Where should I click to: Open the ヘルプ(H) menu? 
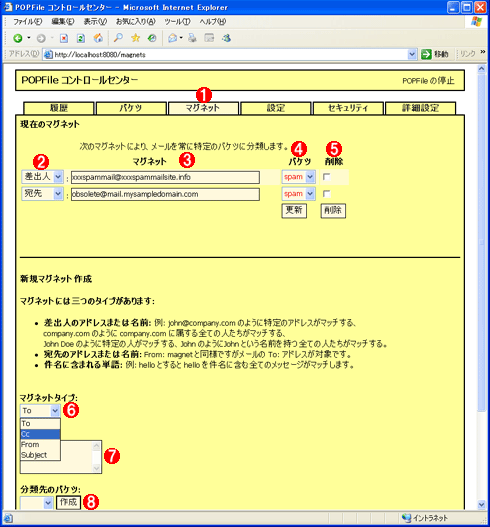tap(213, 22)
